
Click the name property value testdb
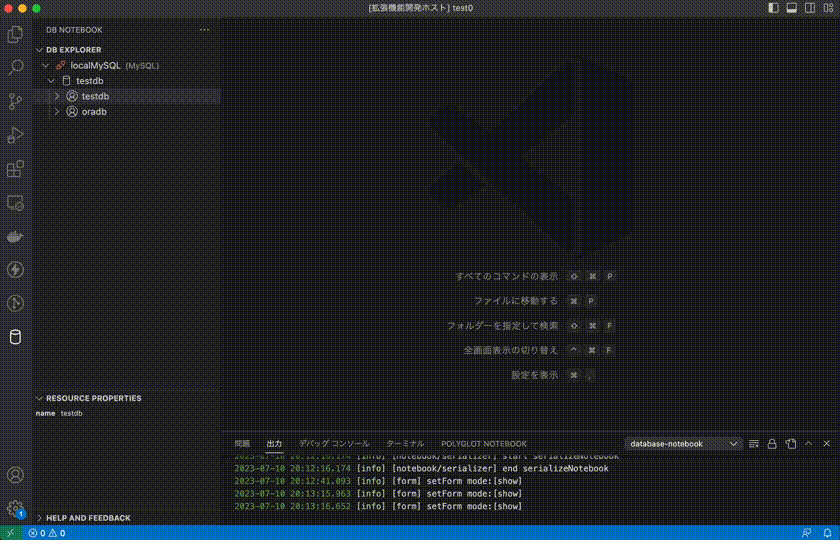[71, 414]
